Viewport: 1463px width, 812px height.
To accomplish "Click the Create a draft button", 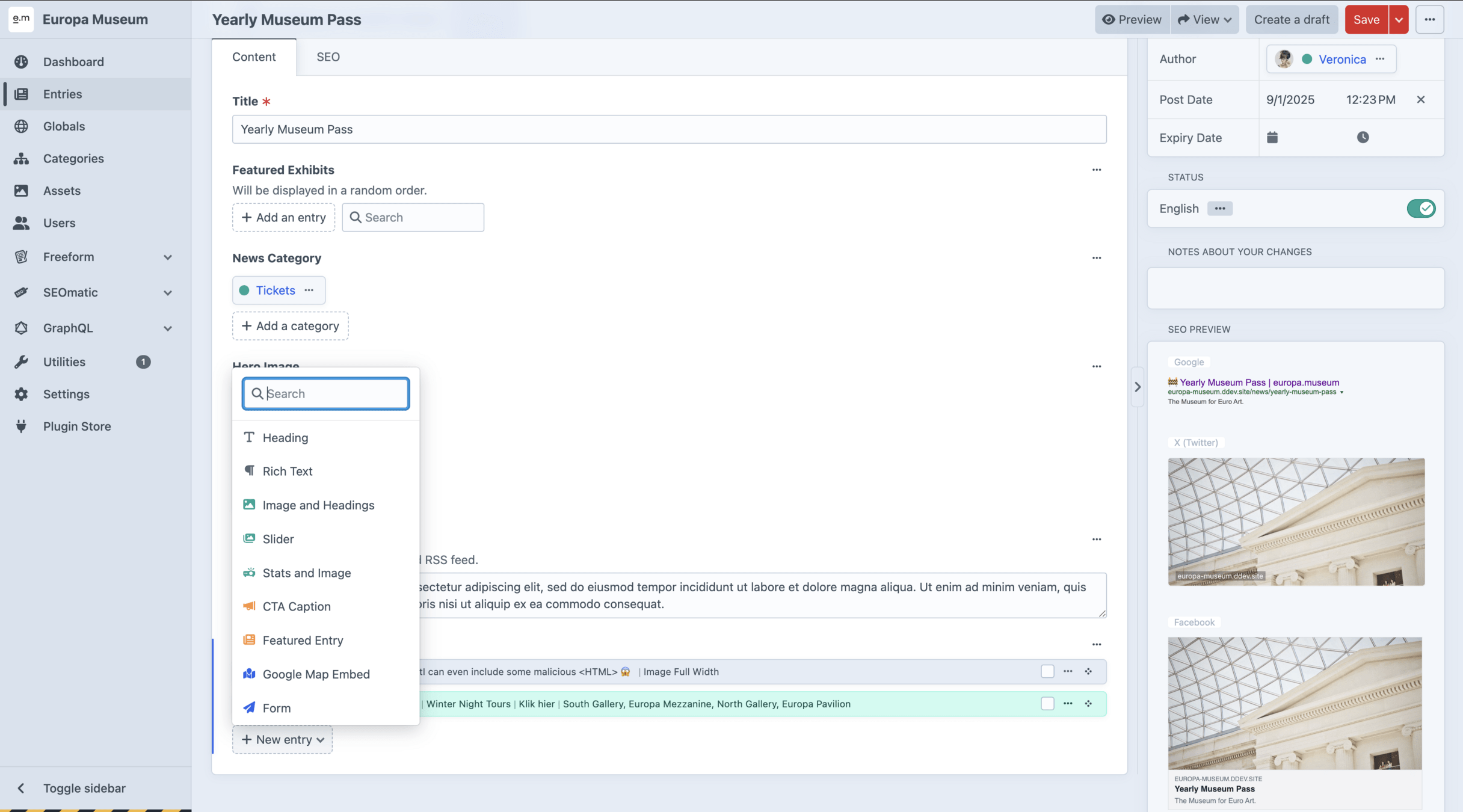I will 1292,20.
